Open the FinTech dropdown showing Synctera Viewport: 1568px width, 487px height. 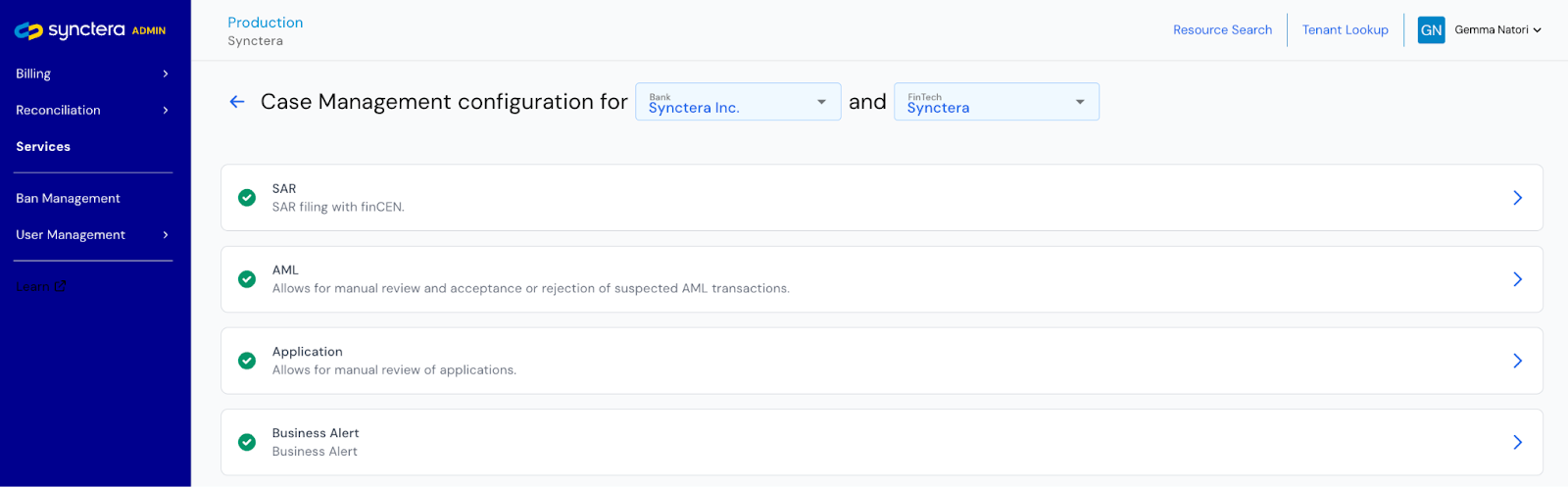997,102
